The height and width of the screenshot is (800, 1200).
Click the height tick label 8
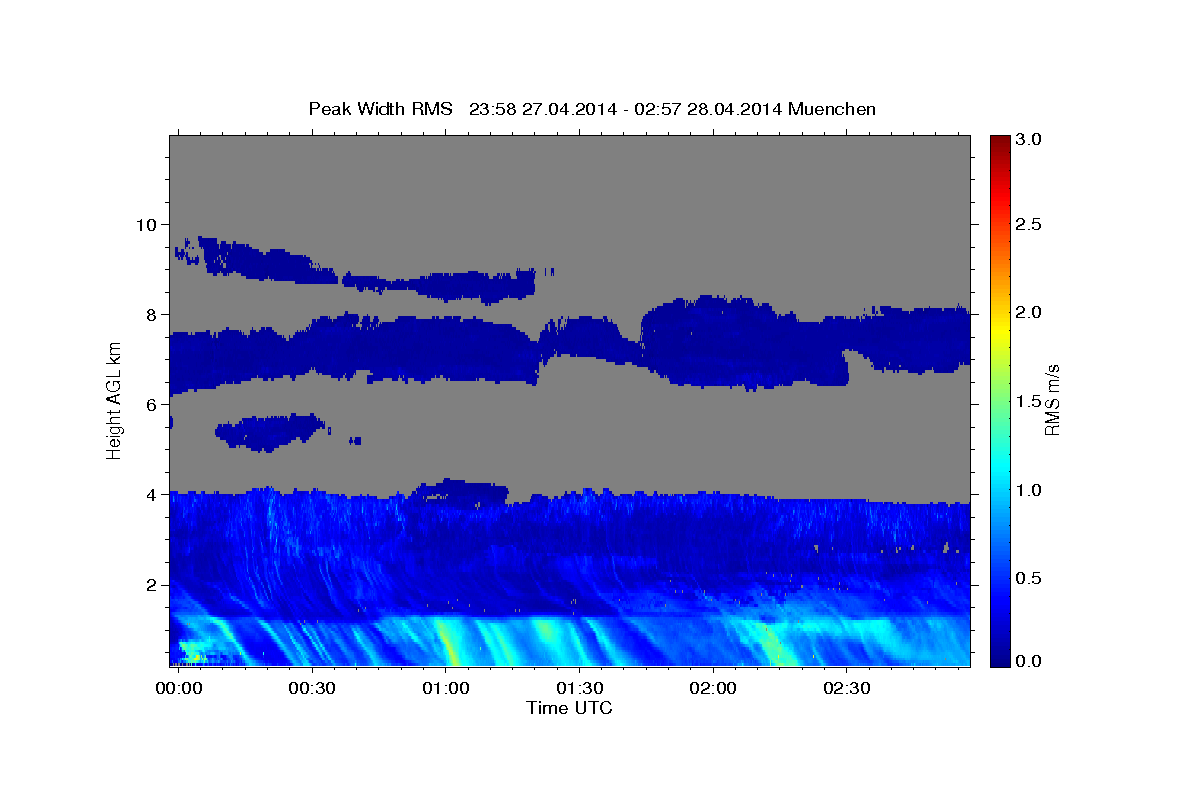click(x=154, y=315)
